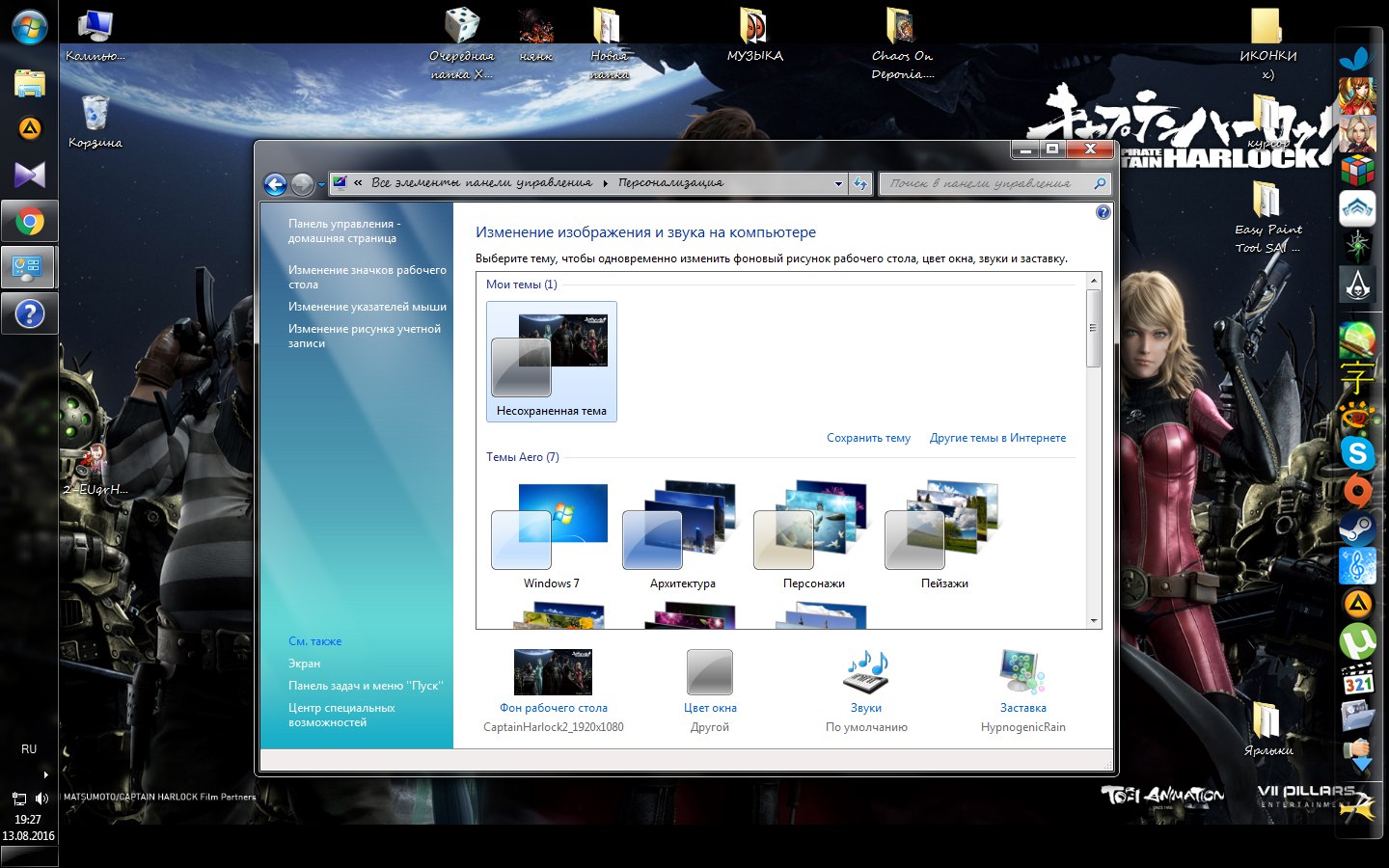Click 'Другие темы в Интернете' link
Screen dimensions: 1389x868
tap(997, 438)
